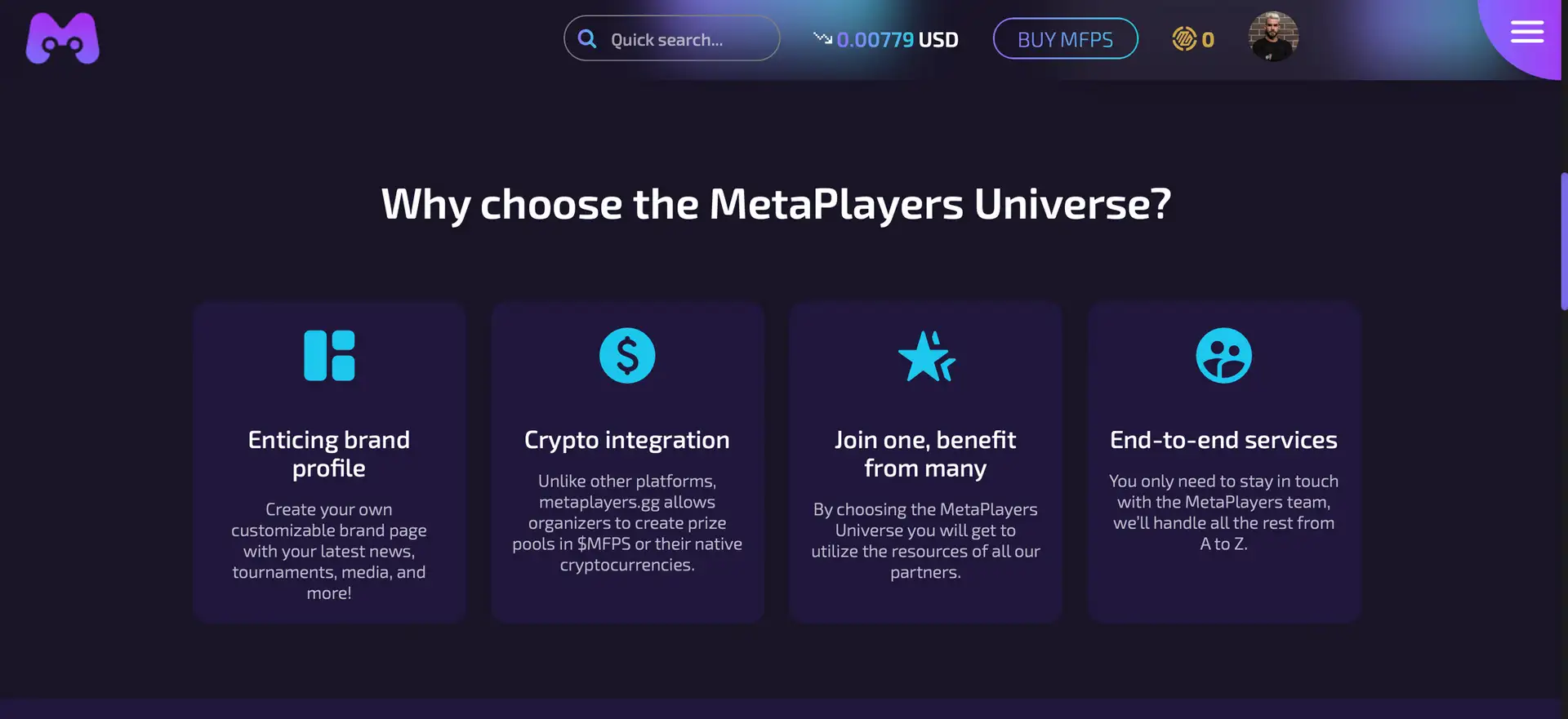Image resolution: width=1568 pixels, height=719 pixels.
Task: Click the price trend down arrow icon
Action: click(822, 38)
